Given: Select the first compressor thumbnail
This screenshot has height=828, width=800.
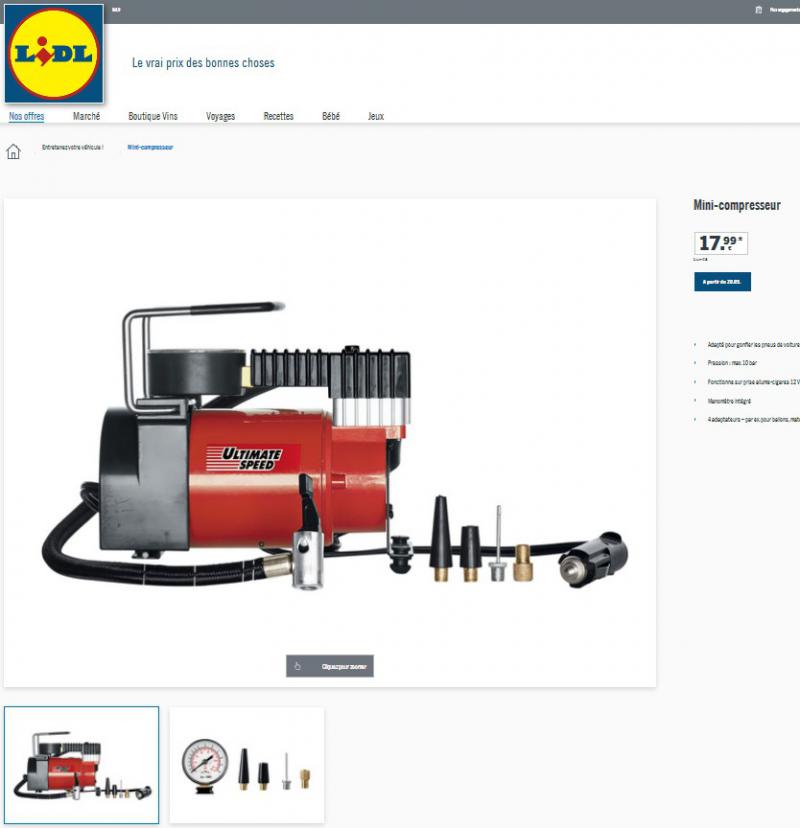Looking at the screenshot, I should tap(81, 765).
